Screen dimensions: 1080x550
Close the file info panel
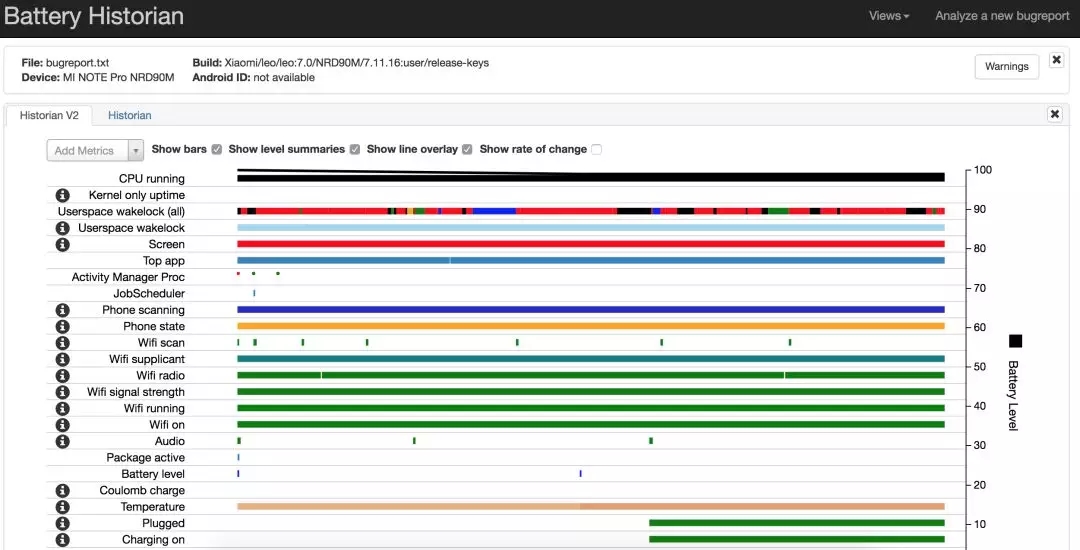tap(1056, 60)
